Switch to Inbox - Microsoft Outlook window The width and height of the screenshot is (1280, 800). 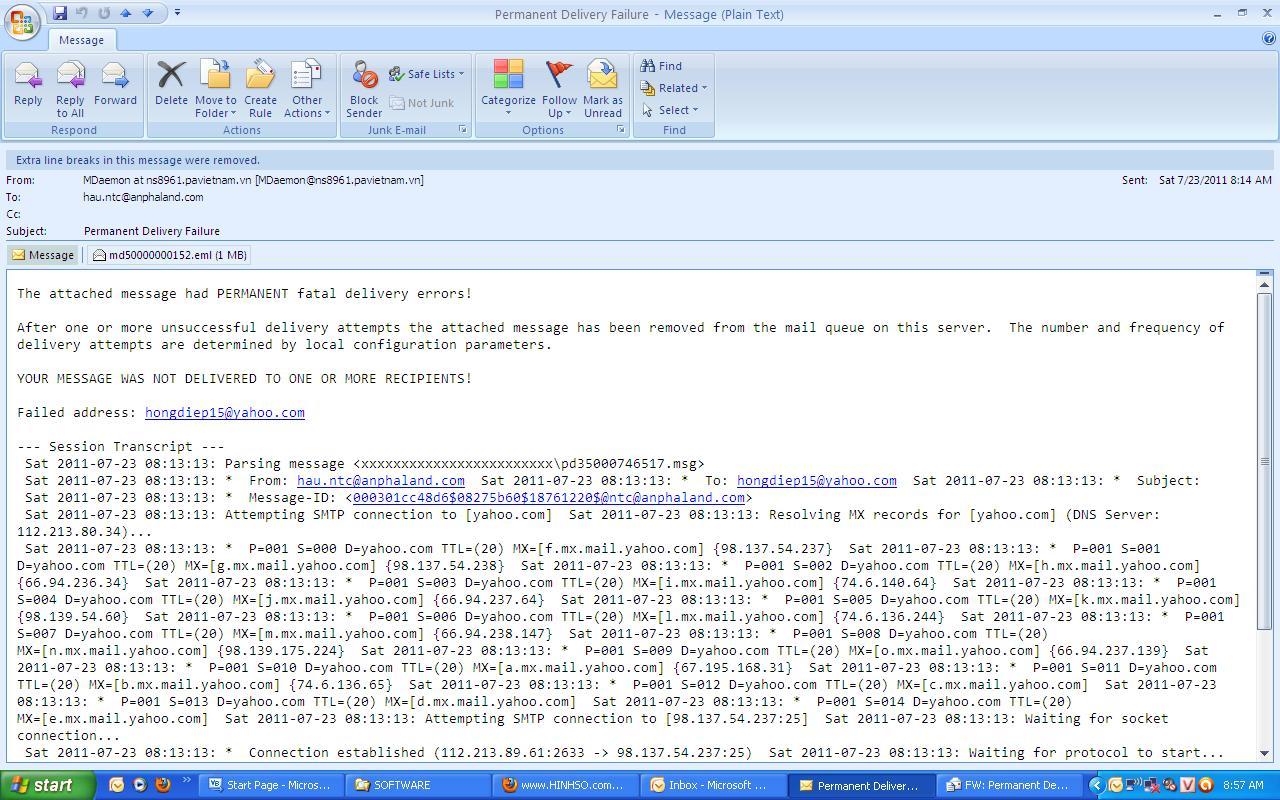(714, 785)
